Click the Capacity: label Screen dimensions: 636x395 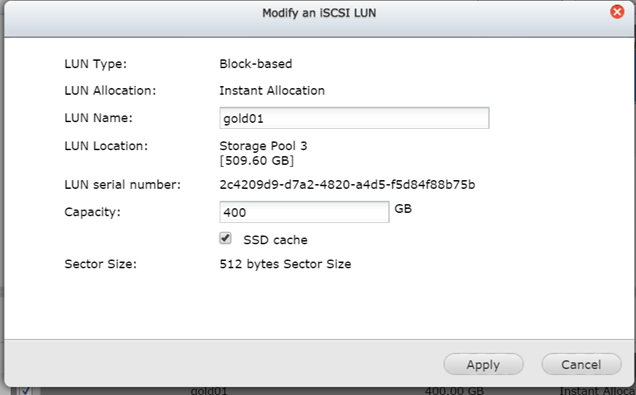coord(92,212)
